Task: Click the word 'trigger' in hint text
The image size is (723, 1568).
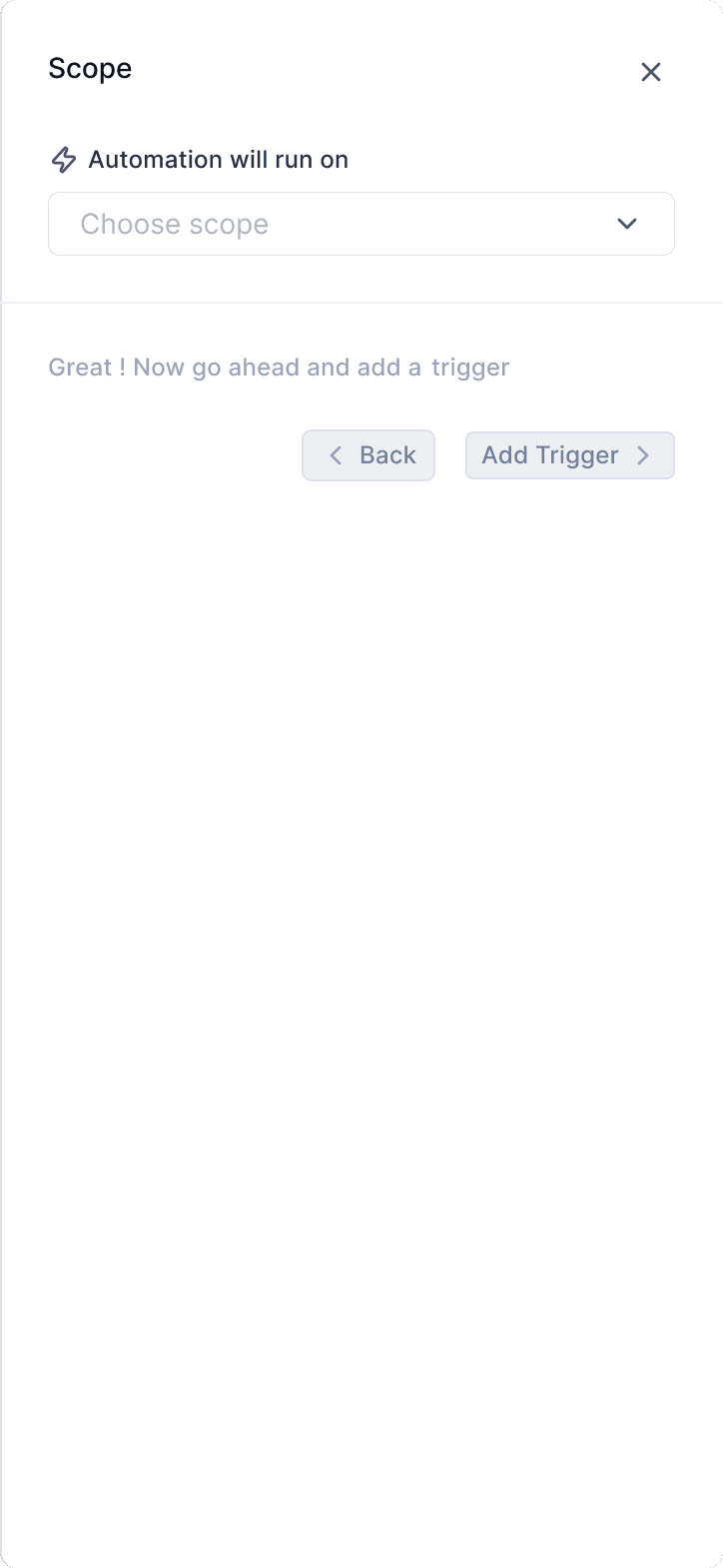Action: 470,369
